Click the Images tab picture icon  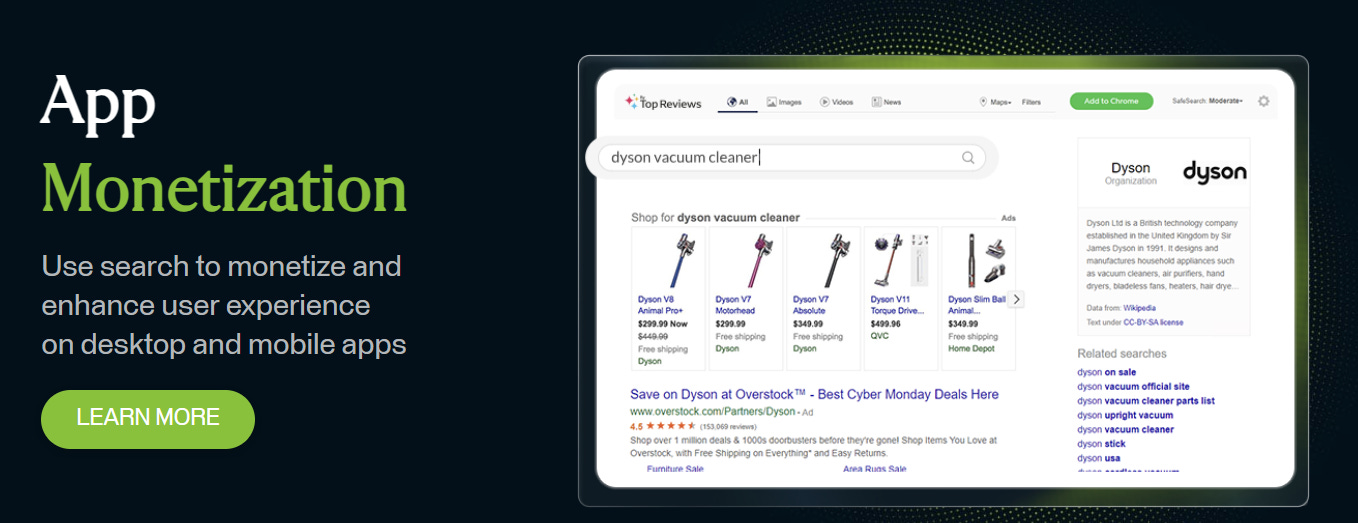point(772,102)
